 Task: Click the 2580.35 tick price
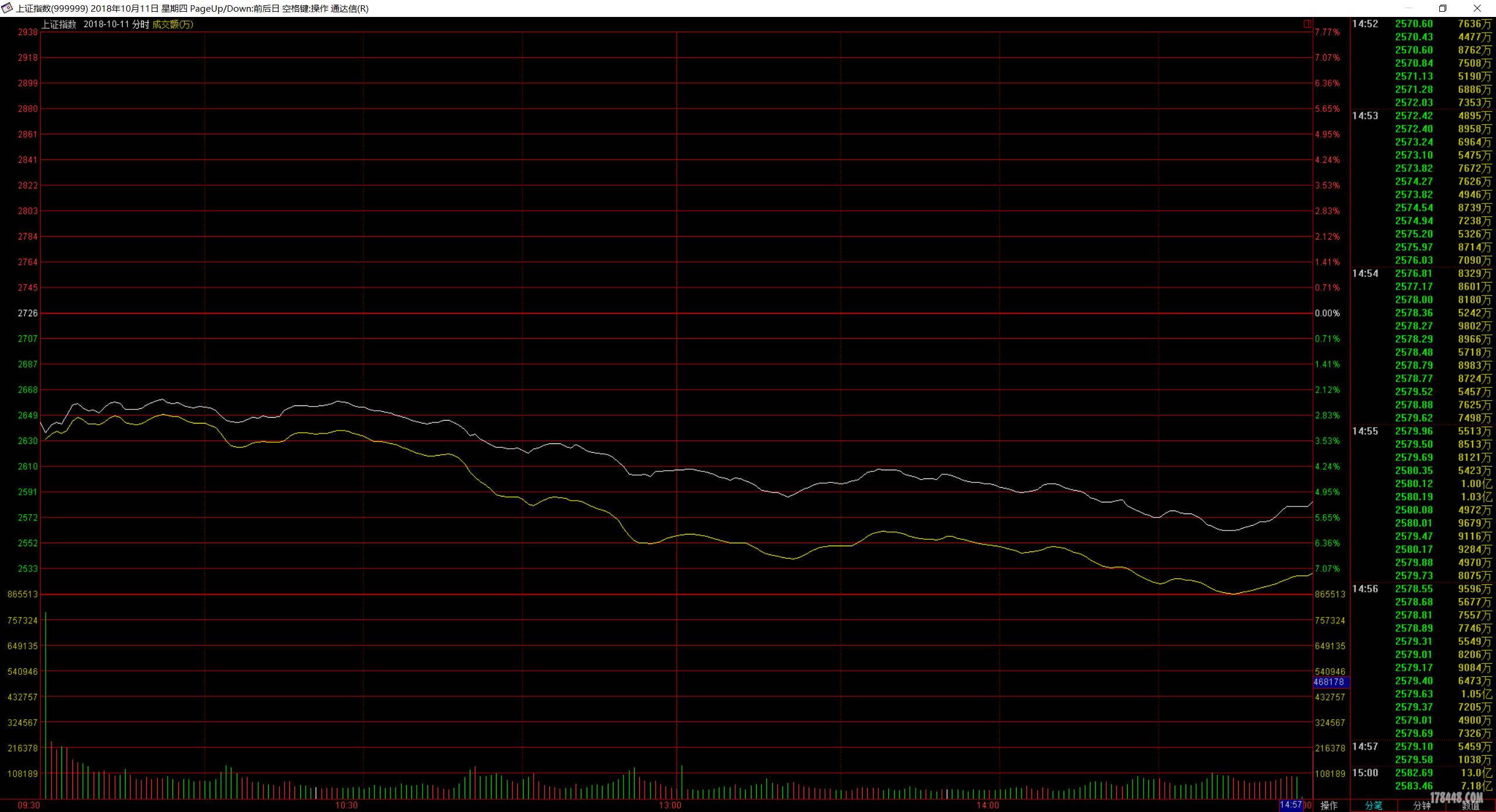(1414, 471)
